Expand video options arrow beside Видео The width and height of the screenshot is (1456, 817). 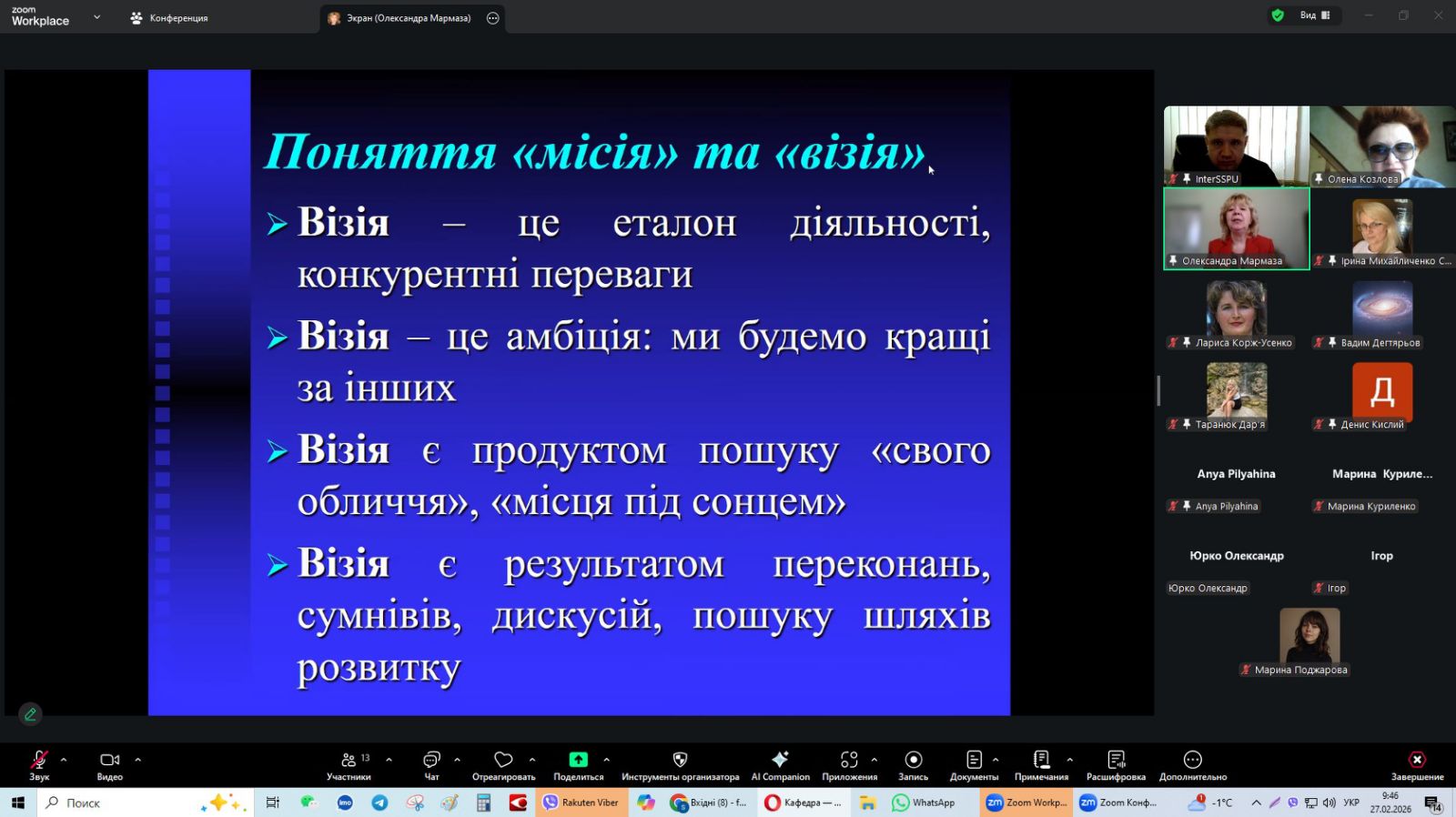tap(138, 760)
